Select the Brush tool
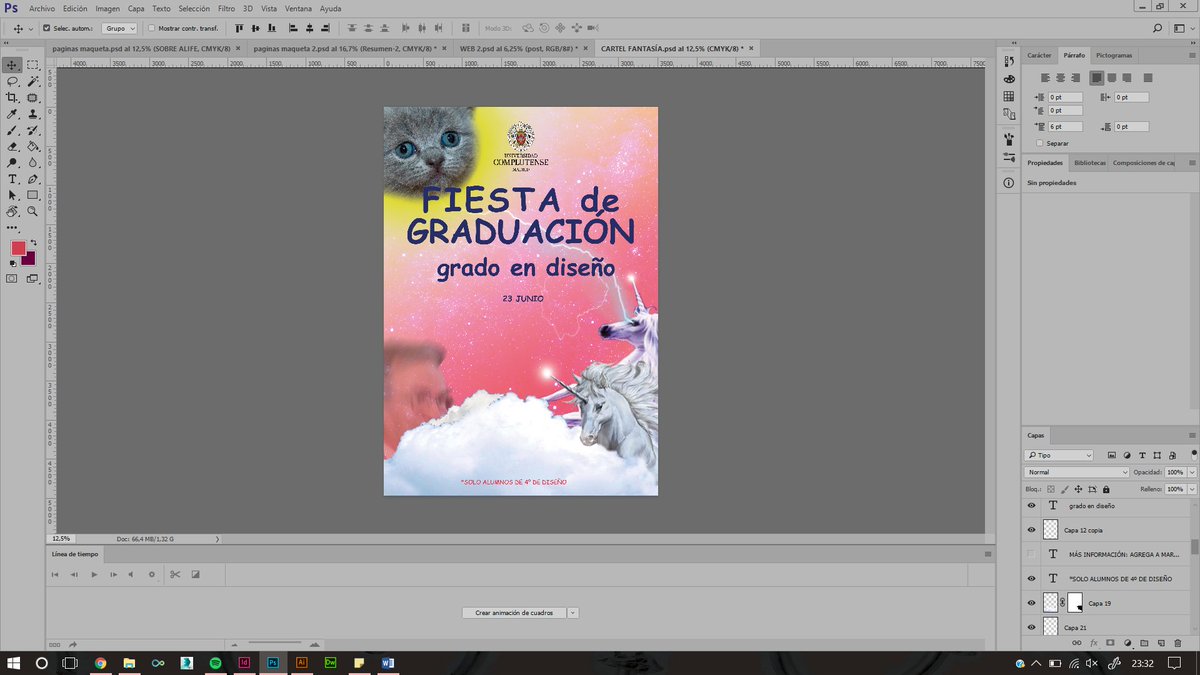Image resolution: width=1200 pixels, height=675 pixels. coord(12,130)
